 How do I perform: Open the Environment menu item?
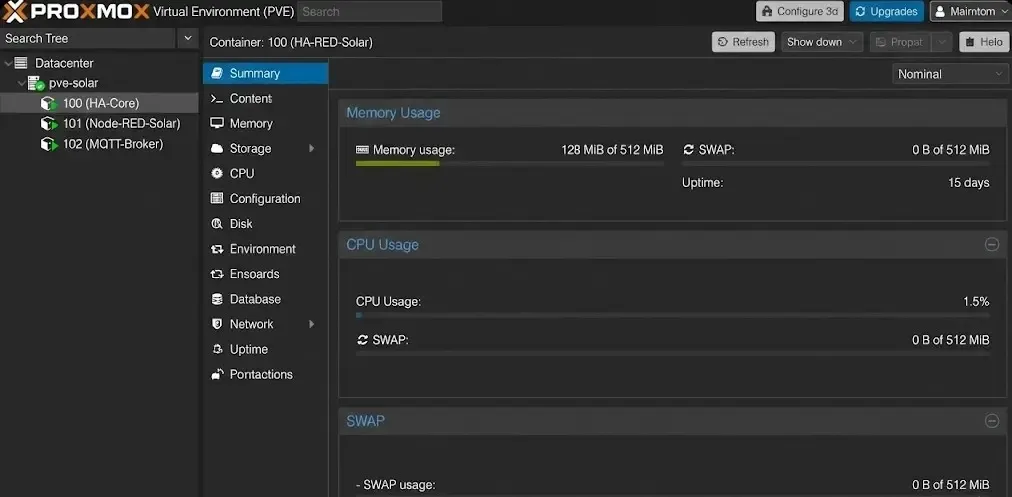[265, 248]
